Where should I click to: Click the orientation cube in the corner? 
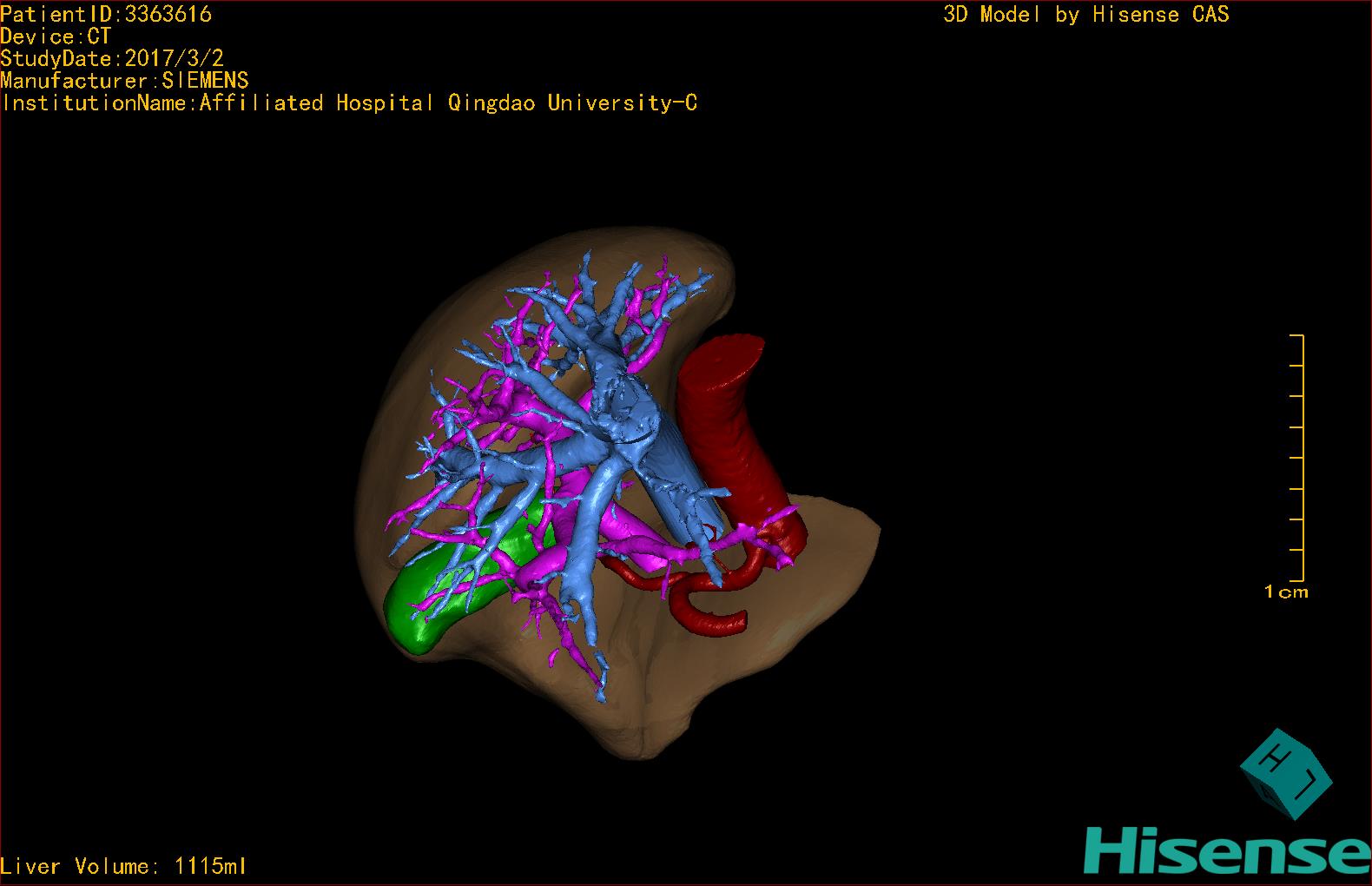point(1285,773)
